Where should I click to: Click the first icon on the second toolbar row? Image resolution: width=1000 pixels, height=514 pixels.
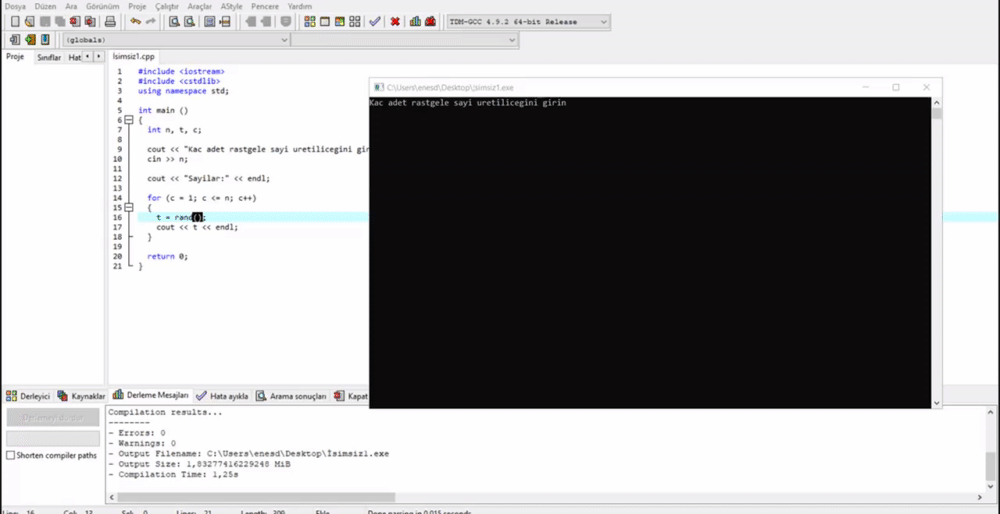tap(15, 40)
